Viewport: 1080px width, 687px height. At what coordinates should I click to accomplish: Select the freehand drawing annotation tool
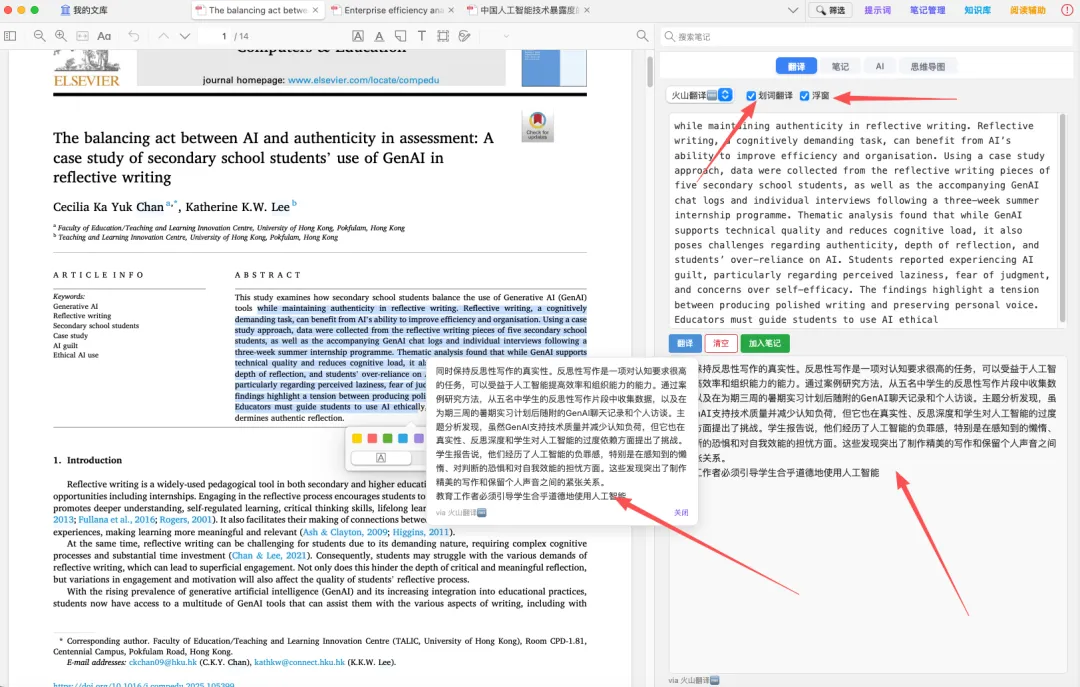(465, 36)
